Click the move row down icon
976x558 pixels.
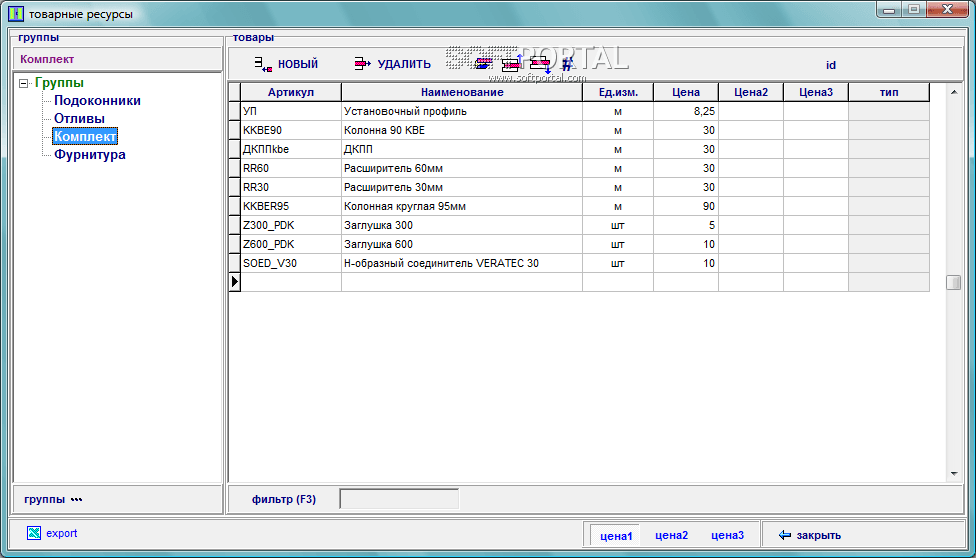click(x=540, y=64)
